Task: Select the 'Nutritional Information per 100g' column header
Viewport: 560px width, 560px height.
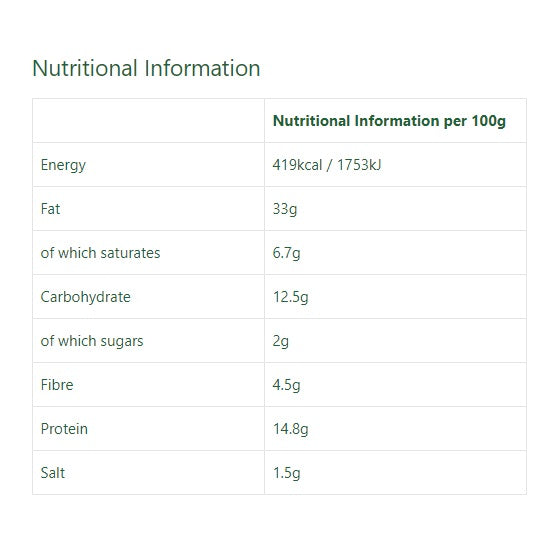Action: pyautogui.click(x=389, y=121)
